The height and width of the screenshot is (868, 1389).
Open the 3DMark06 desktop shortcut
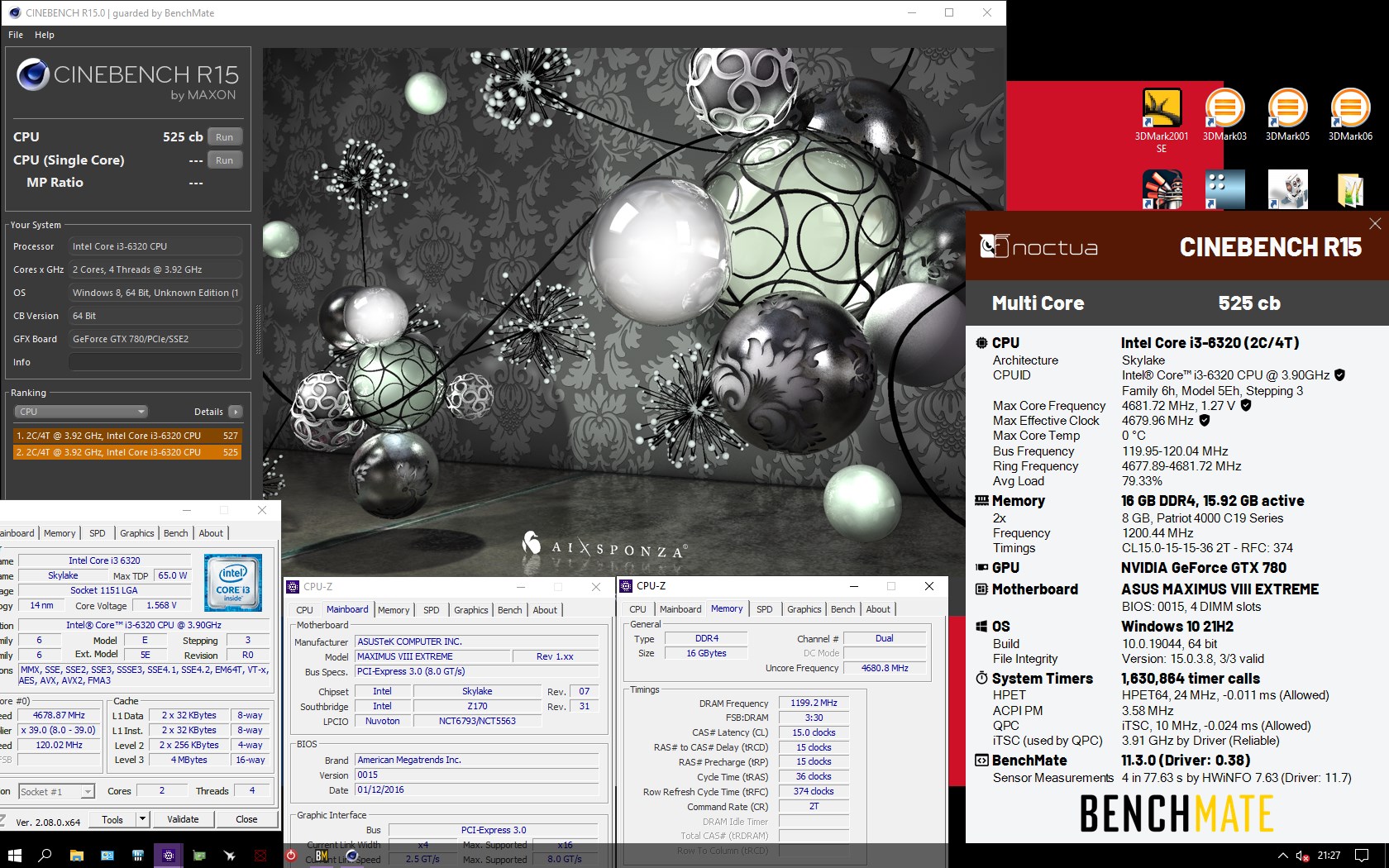coord(1350,115)
